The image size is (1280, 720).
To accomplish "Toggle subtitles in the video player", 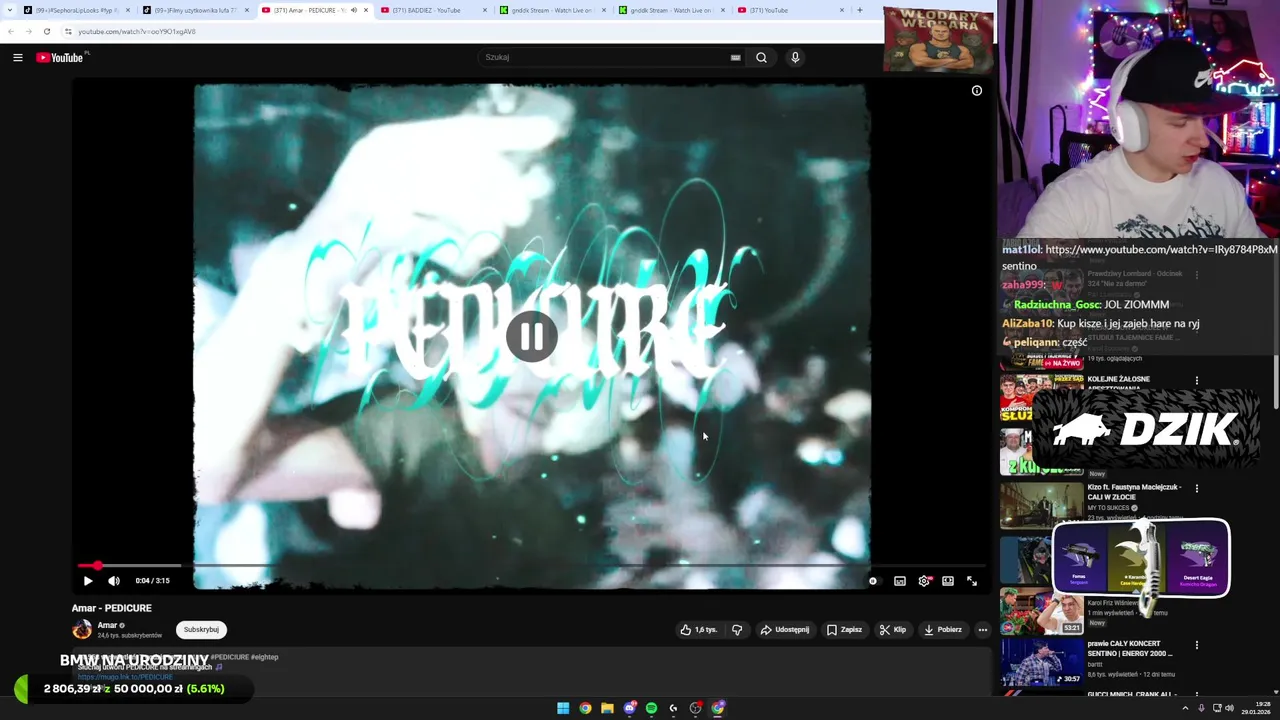I will tap(900, 581).
